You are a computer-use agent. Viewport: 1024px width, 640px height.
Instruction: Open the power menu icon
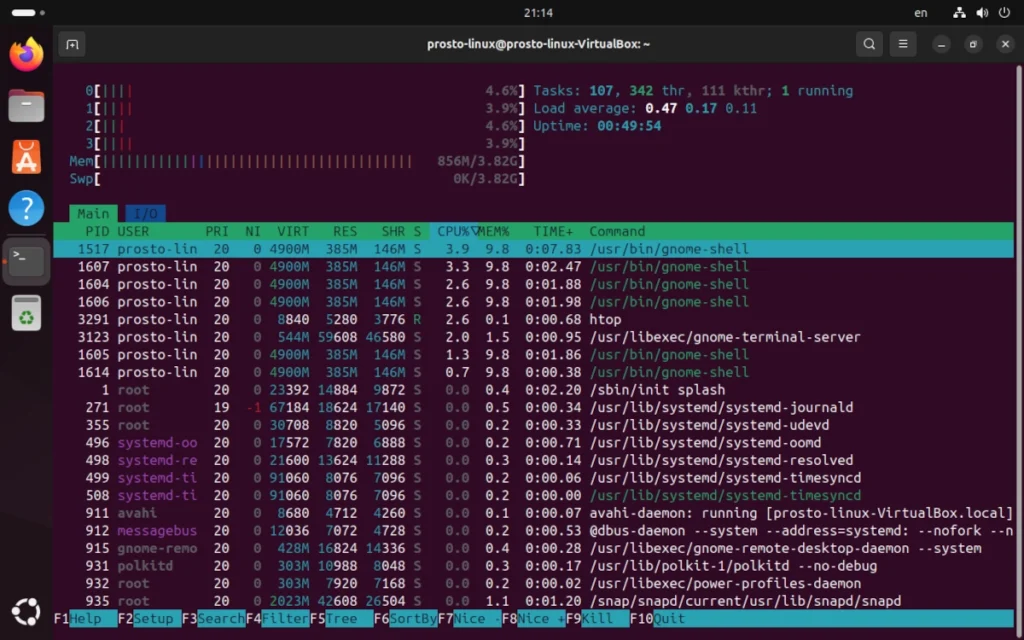(1004, 12)
